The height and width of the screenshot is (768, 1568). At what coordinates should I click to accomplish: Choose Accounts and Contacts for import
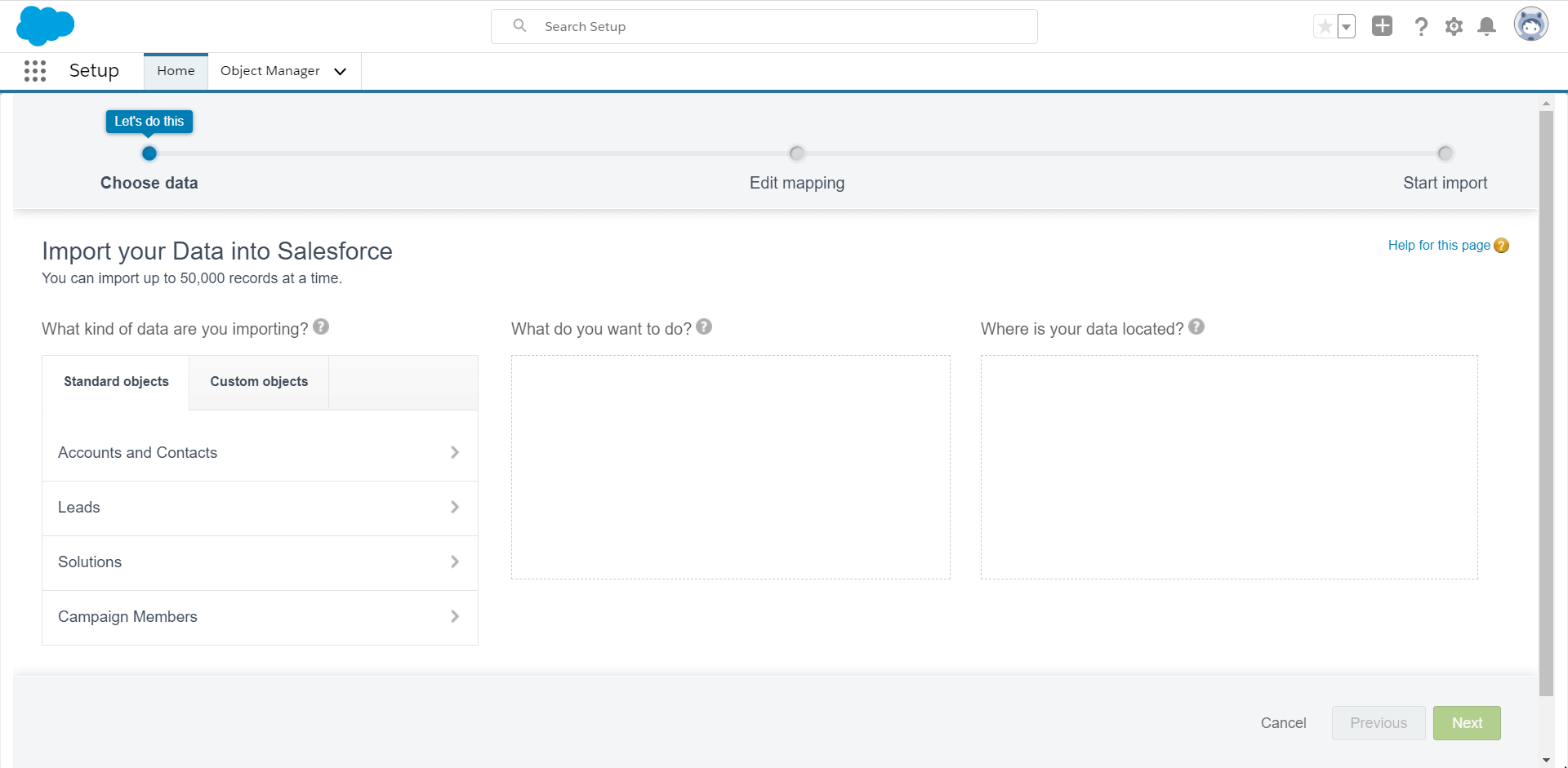click(260, 453)
